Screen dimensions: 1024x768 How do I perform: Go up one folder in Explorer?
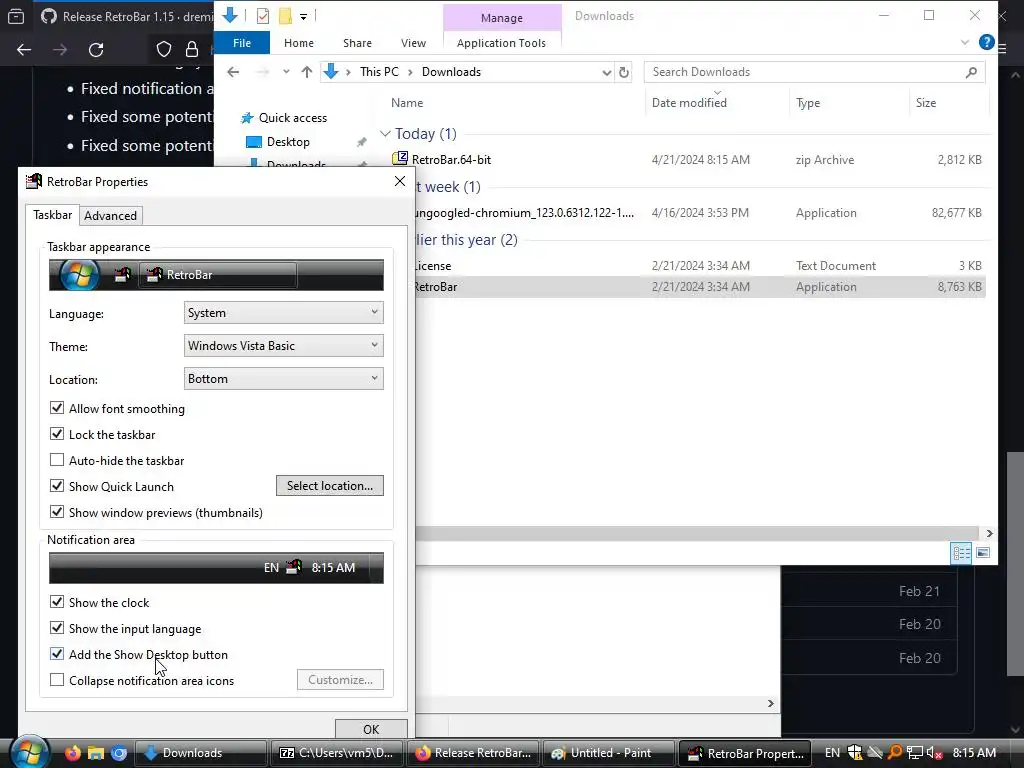click(306, 72)
